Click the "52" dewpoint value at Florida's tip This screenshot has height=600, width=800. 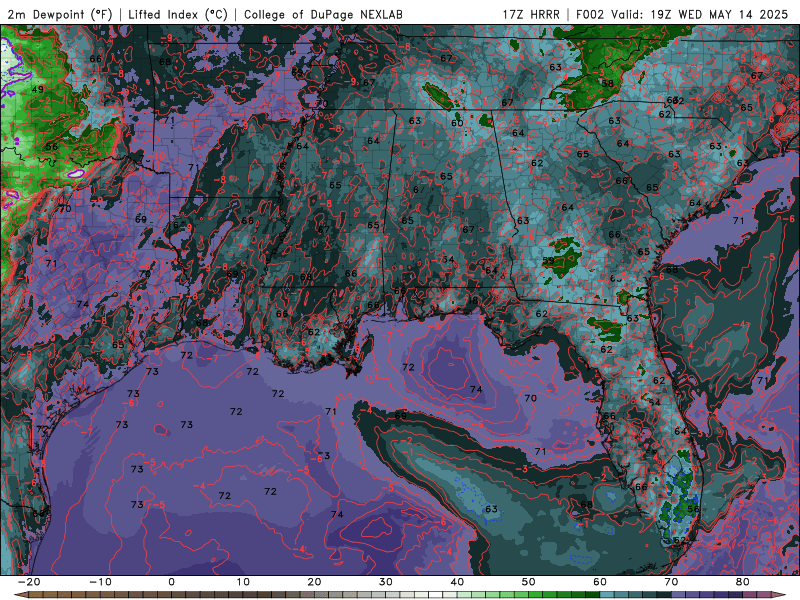tap(680, 540)
